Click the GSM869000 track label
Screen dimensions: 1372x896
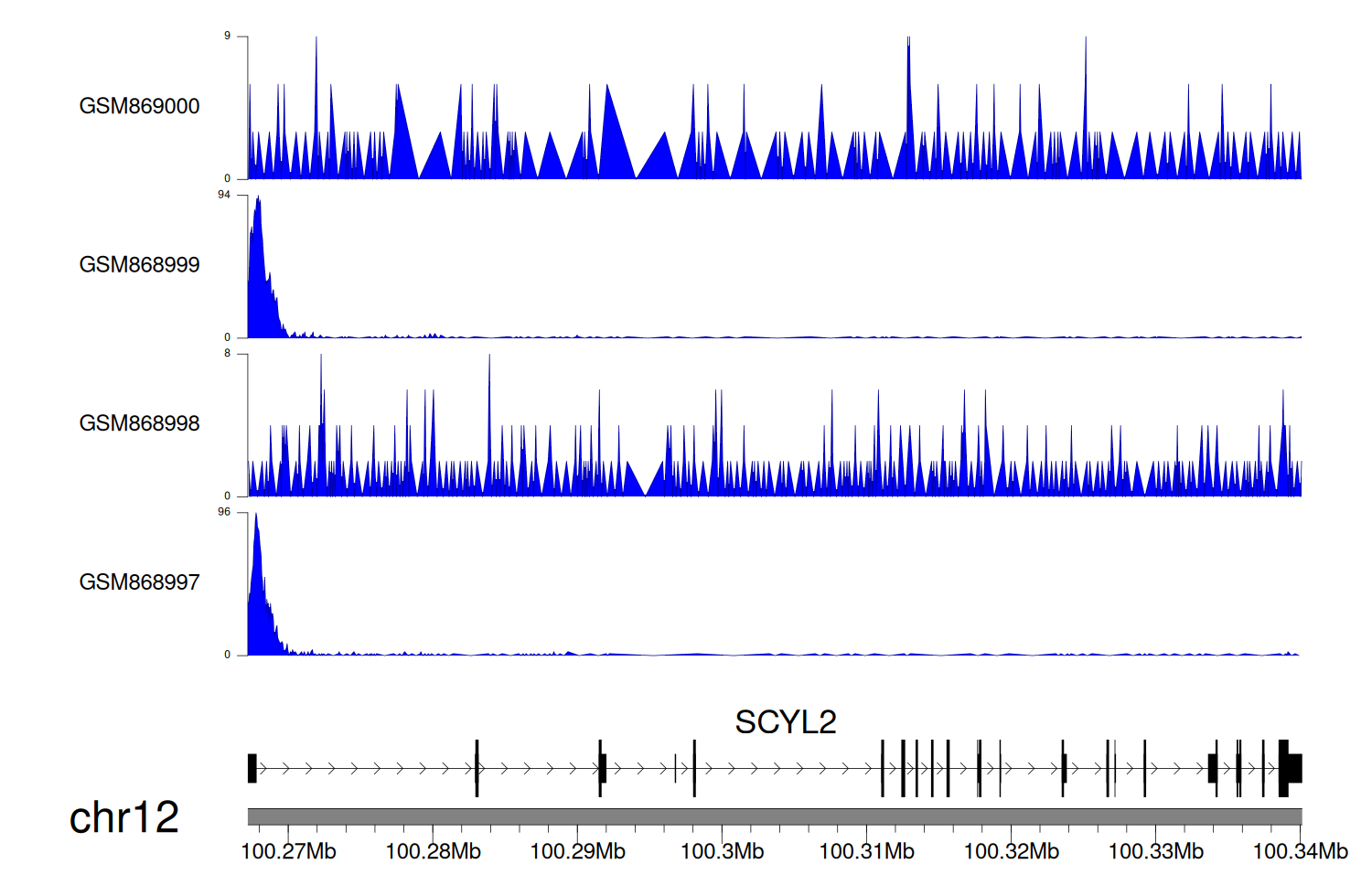139,106
